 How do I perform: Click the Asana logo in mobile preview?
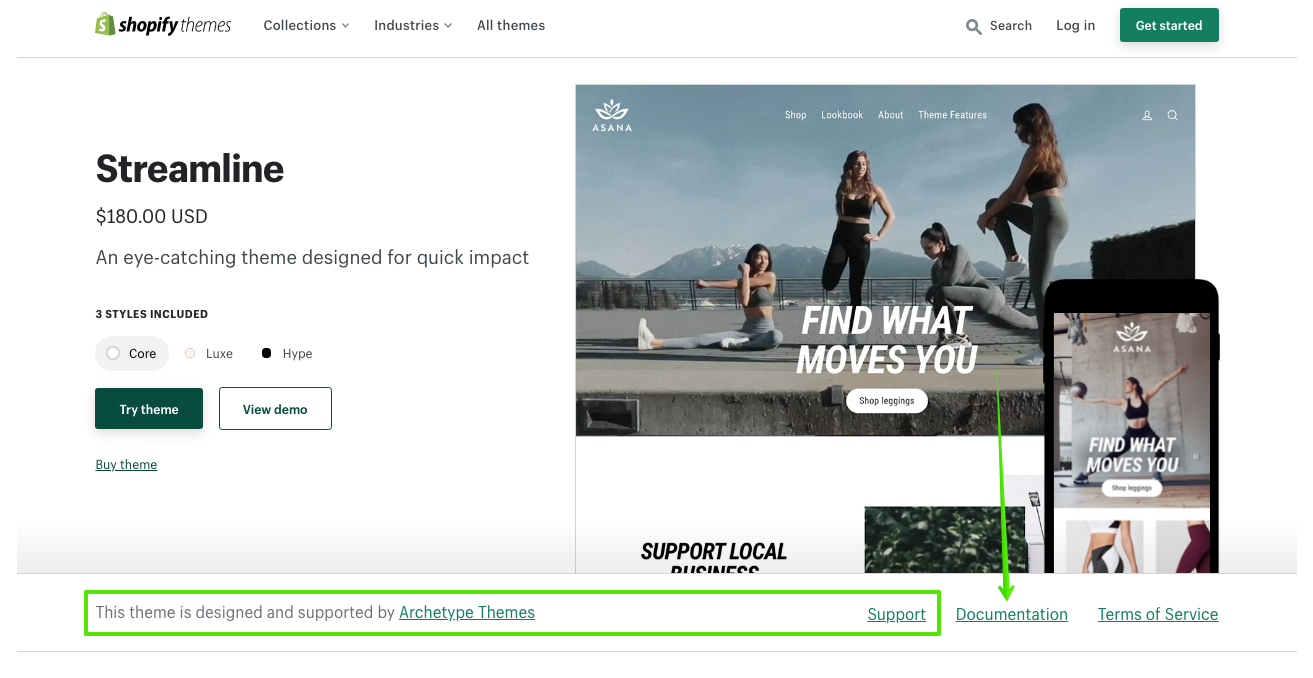click(x=1132, y=338)
